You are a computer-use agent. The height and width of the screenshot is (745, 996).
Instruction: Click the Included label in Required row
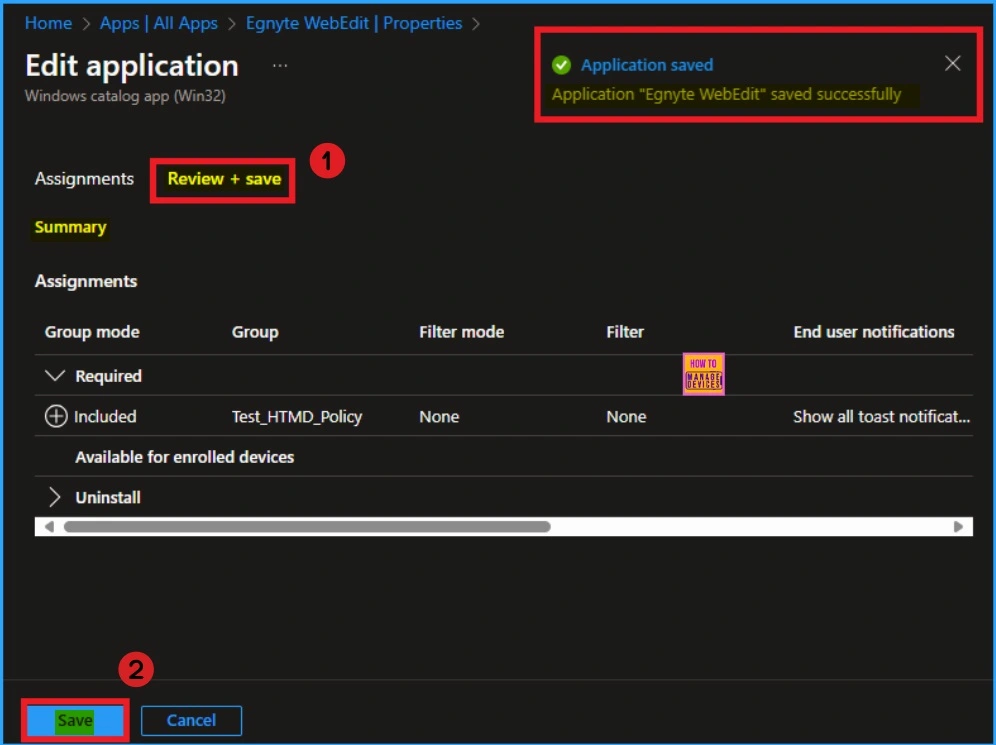pyautogui.click(x=105, y=417)
